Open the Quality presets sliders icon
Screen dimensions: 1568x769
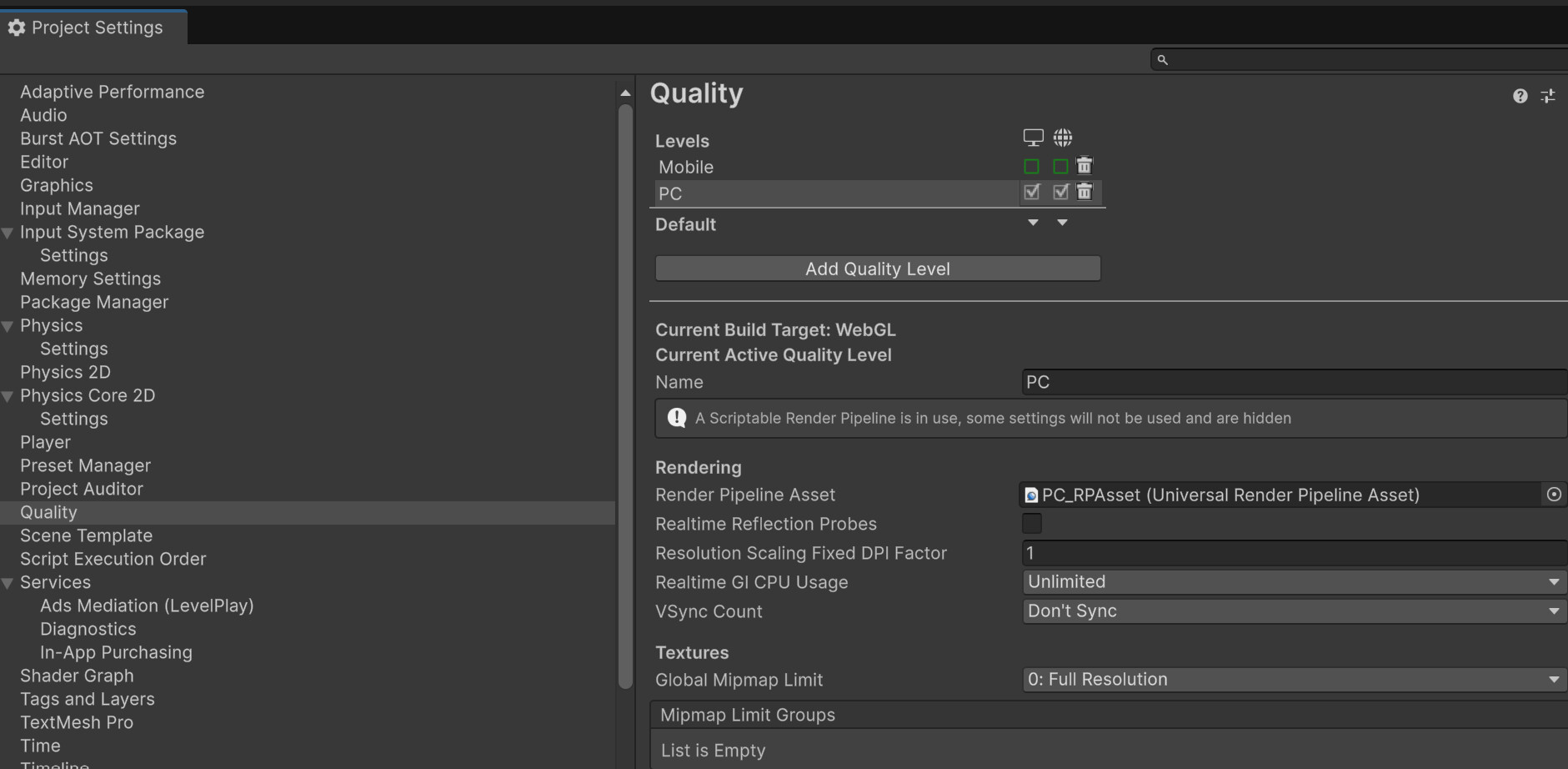(1548, 96)
